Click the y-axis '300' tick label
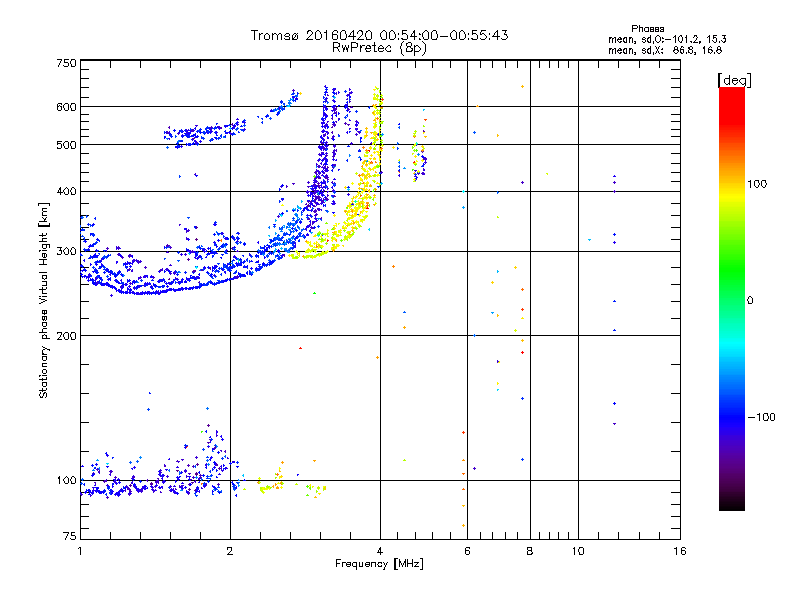Viewport: 800px width, 600px height. 66,252
